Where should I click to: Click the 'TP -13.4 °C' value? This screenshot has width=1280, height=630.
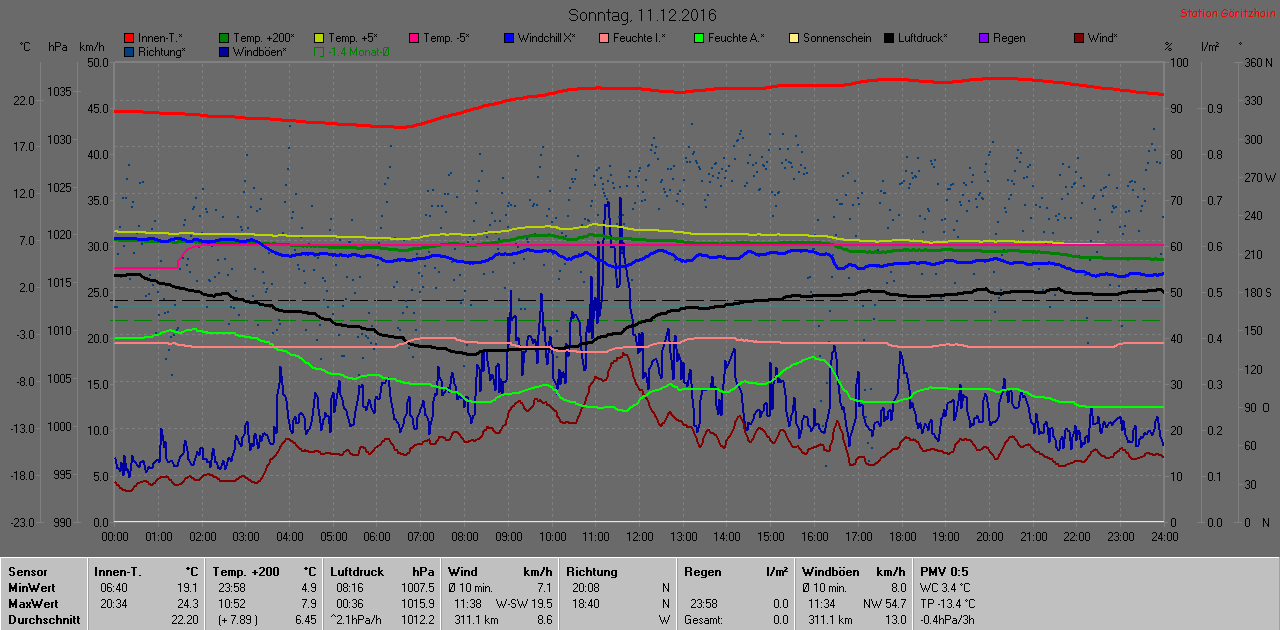(948, 604)
